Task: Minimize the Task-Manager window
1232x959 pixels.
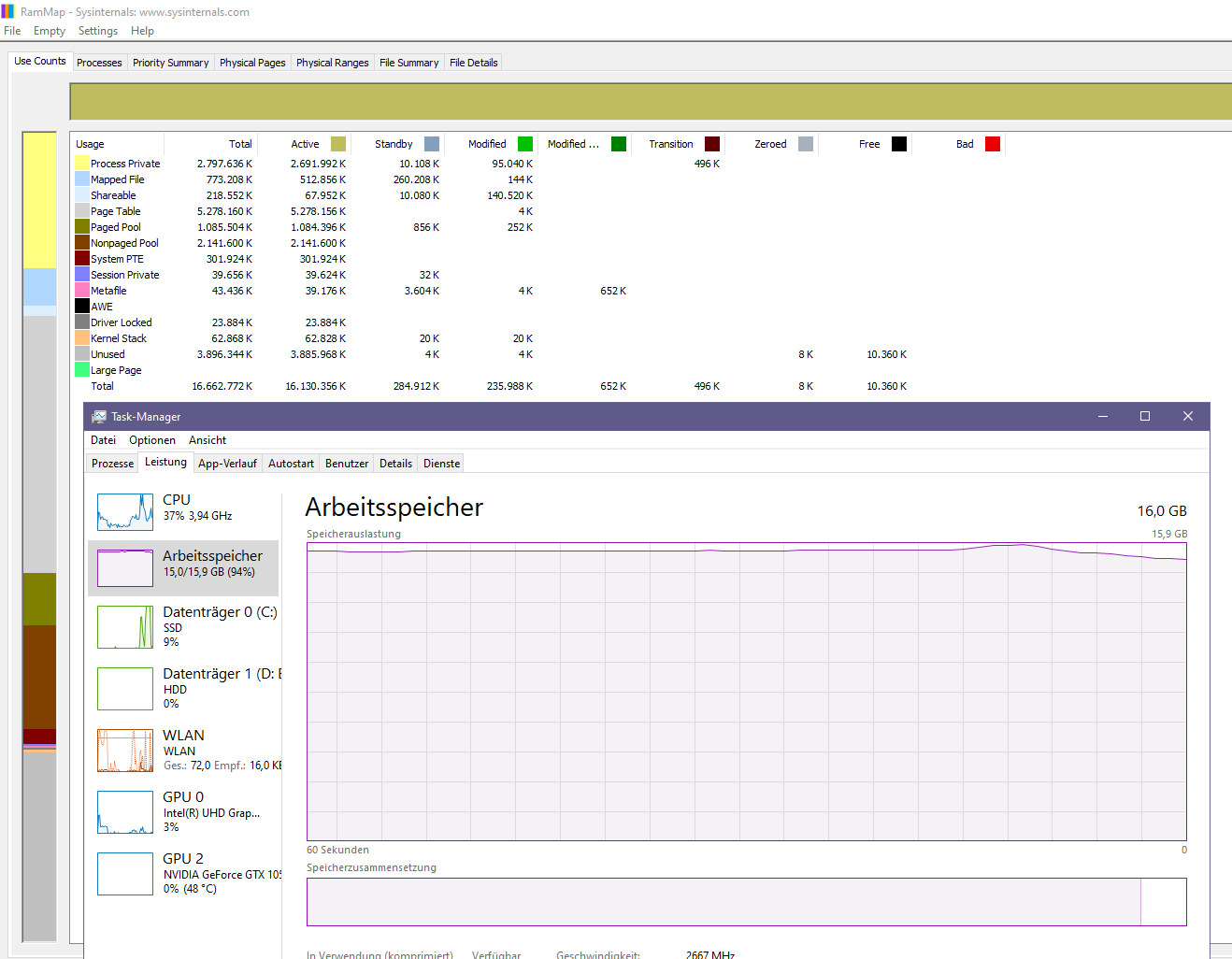Action: [1103, 417]
